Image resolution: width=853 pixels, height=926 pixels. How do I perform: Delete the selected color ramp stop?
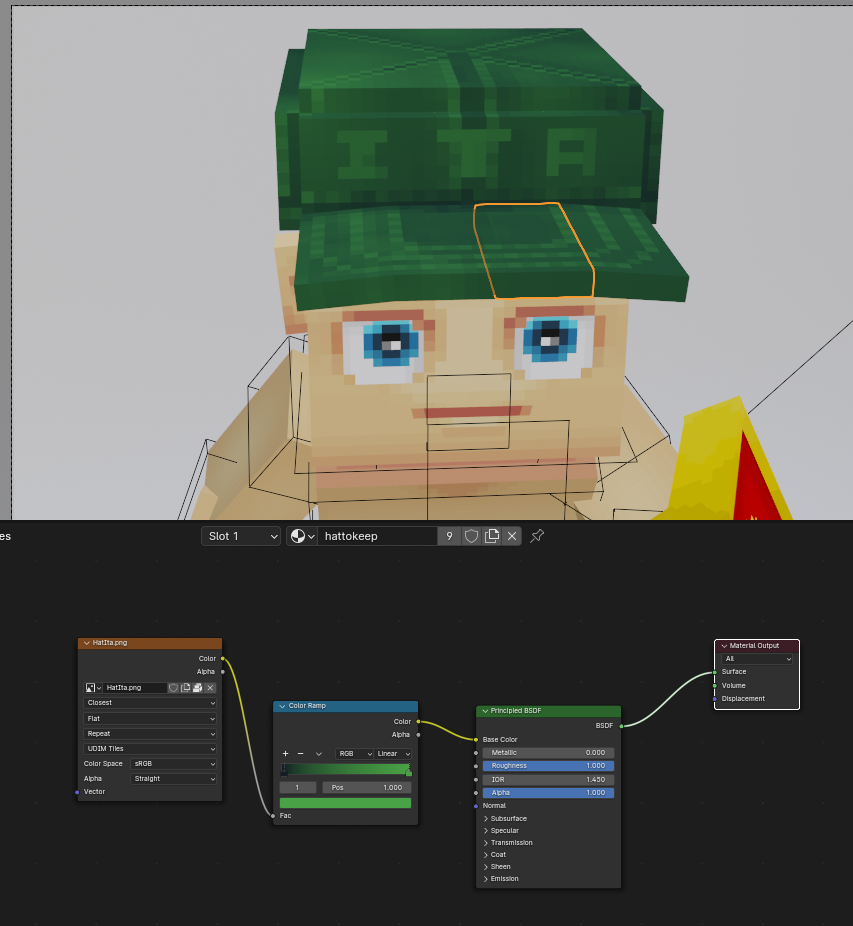coord(301,754)
